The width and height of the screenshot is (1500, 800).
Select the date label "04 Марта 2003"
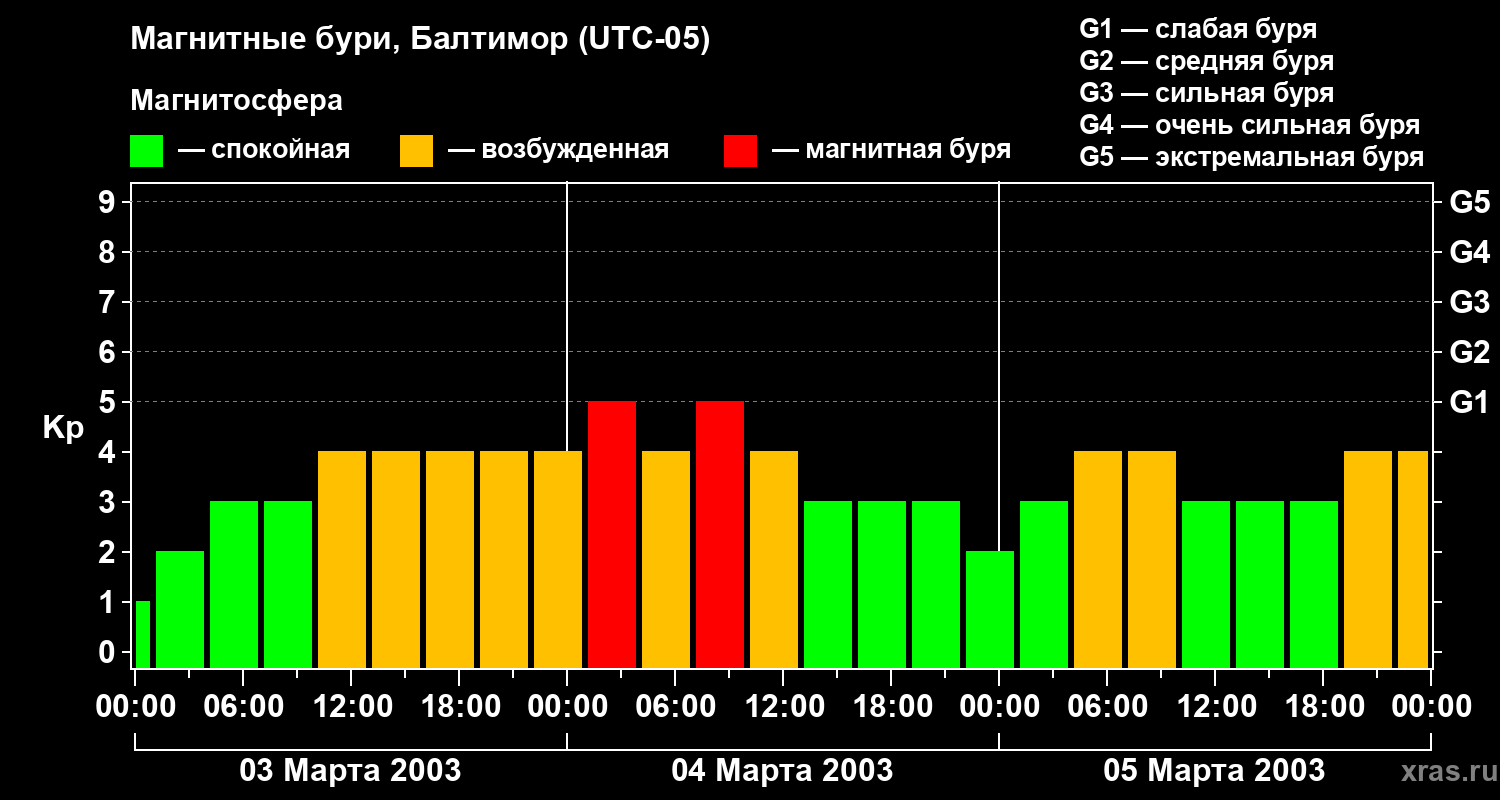tap(782, 770)
